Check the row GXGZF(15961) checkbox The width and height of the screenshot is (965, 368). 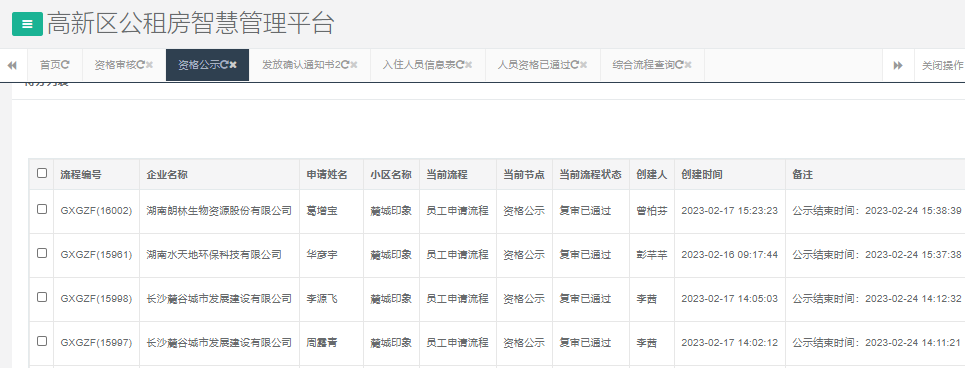point(42,253)
